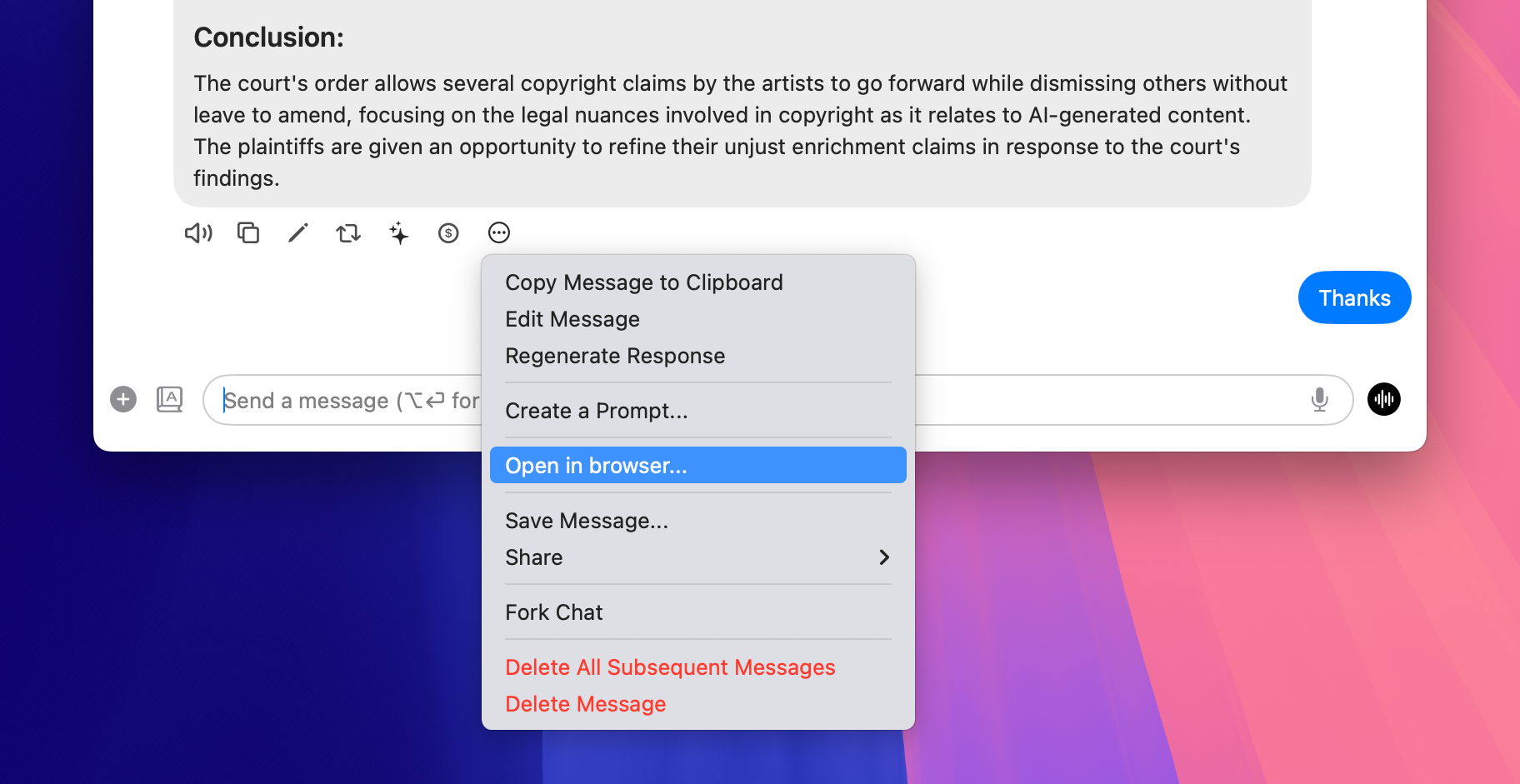Image resolution: width=1520 pixels, height=784 pixels.
Task: Start dictation with the microphone icon
Action: click(1319, 400)
